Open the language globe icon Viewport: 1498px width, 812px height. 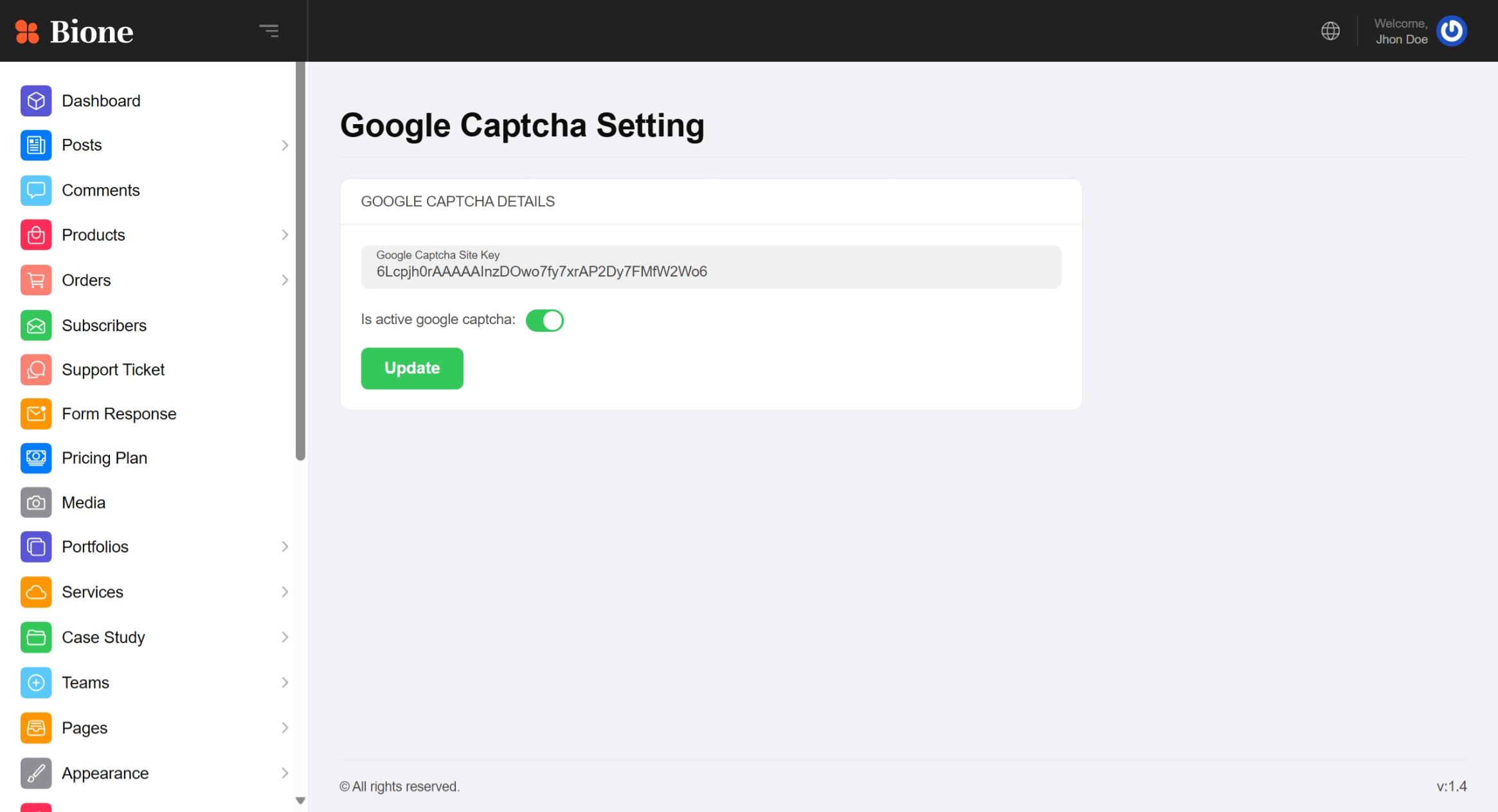click(1330, 31)
